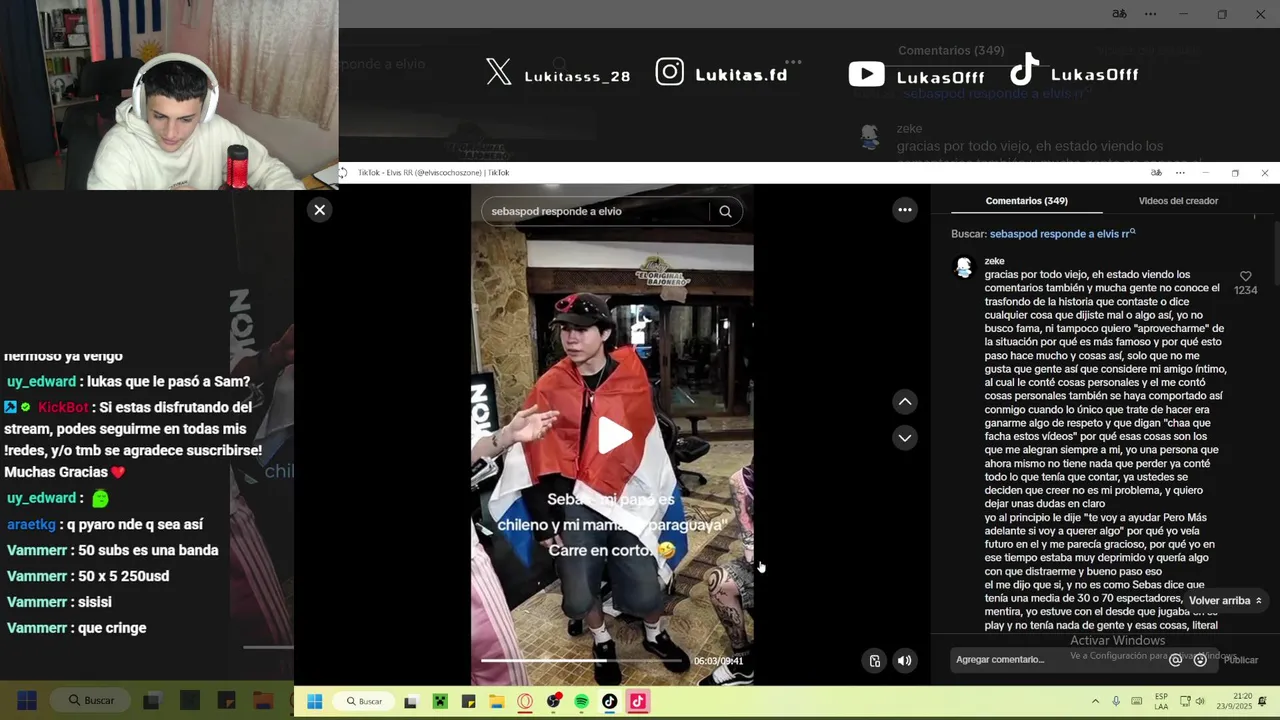Open File Explorer on inner taskbar
Image resolution: width=1280 pixels, height=720 pixels.
496,702
